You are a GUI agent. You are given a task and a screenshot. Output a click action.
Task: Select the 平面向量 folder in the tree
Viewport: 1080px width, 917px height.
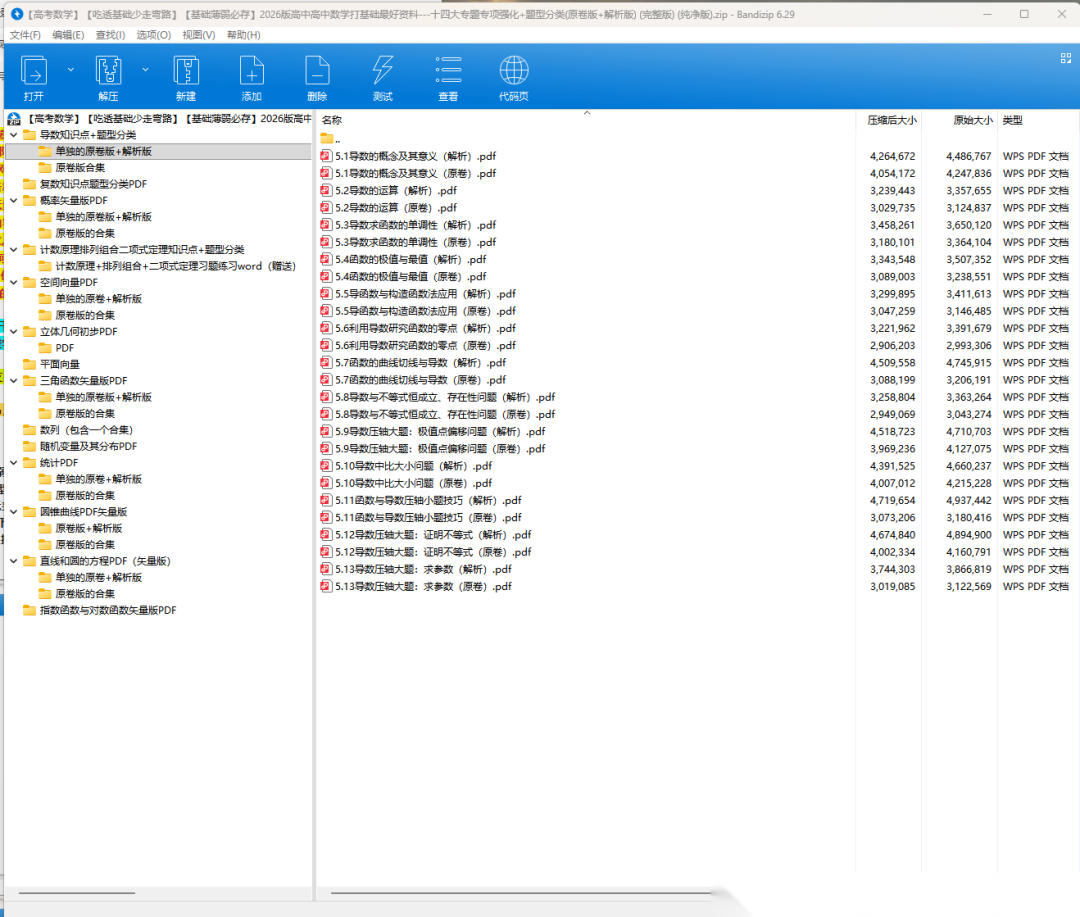pyautogui.click(x=59, y=364)
